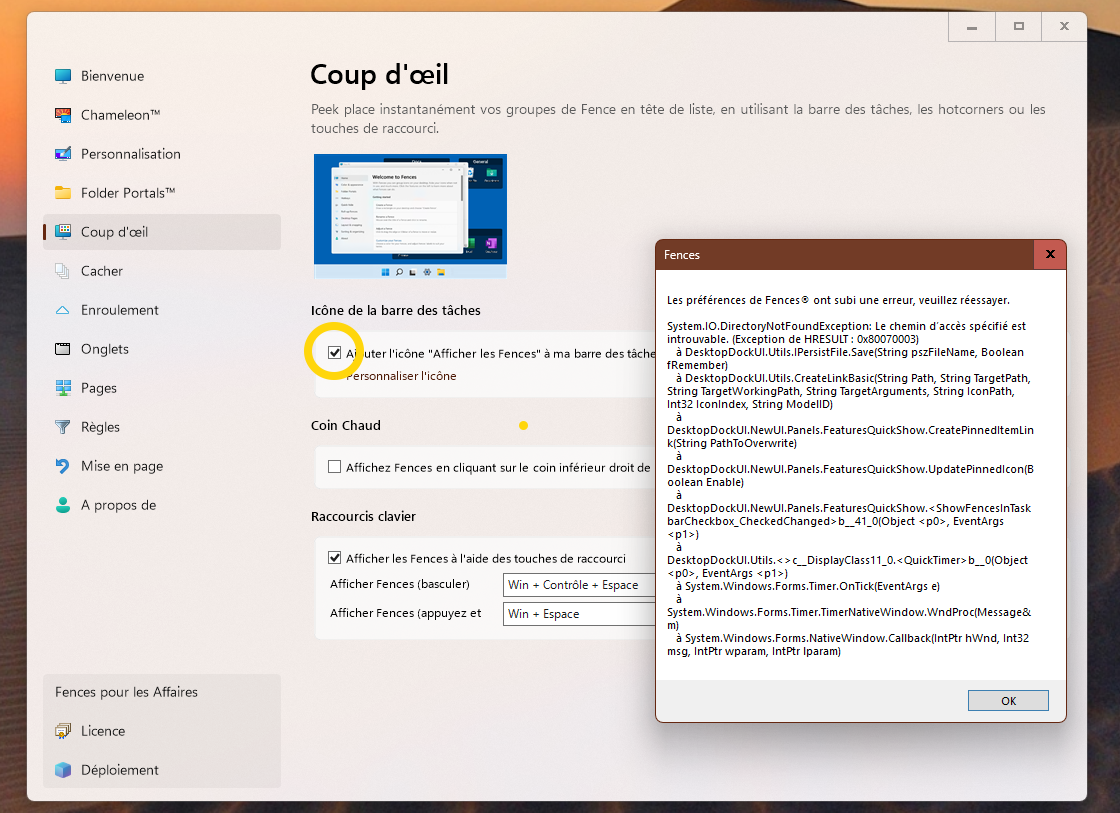Click the "Personnaliser l'icône" link
The width and height of the screenshot is (1120, 813).
point(400,376)
